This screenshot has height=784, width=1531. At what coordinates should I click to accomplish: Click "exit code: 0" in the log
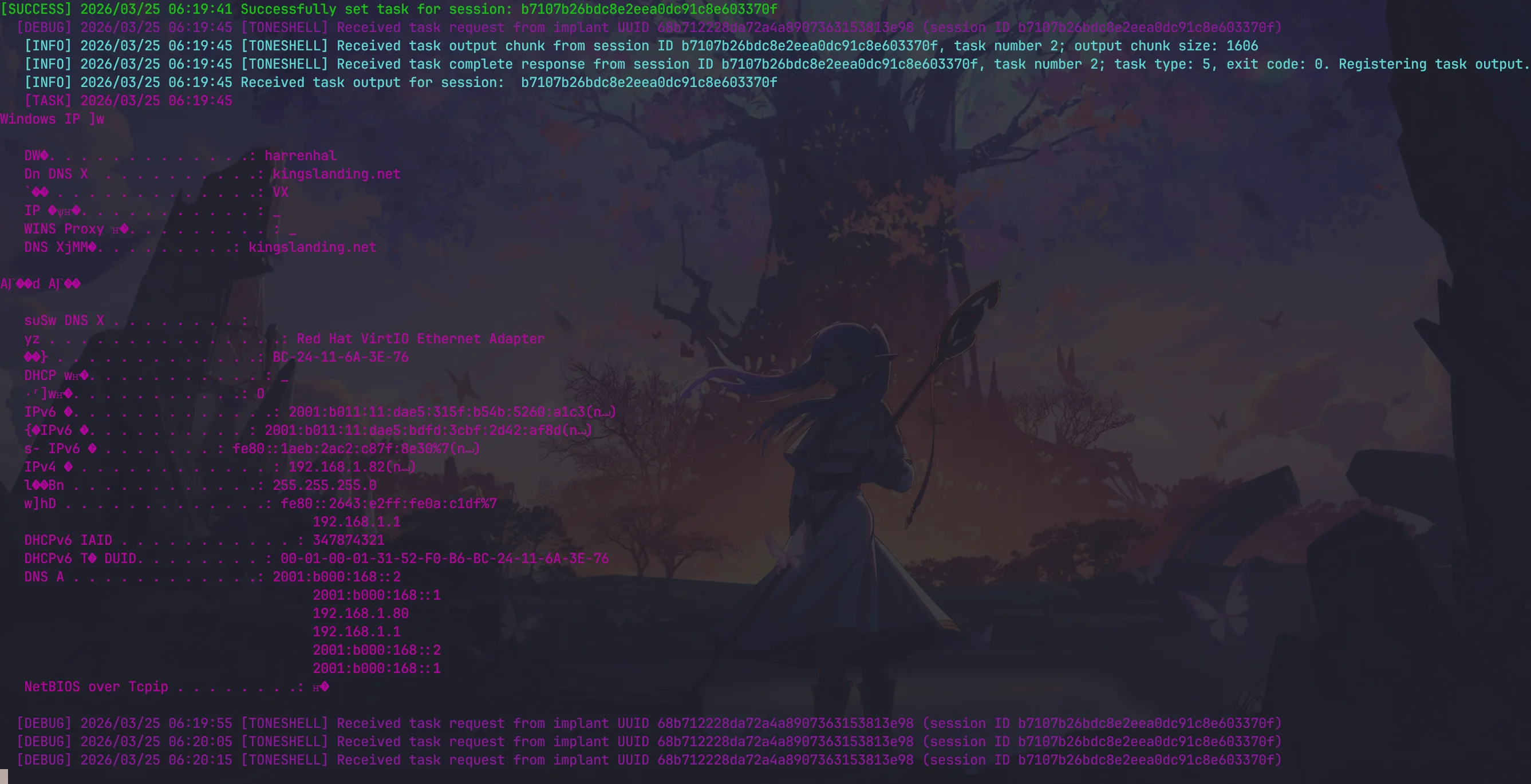coord(1274,65)
